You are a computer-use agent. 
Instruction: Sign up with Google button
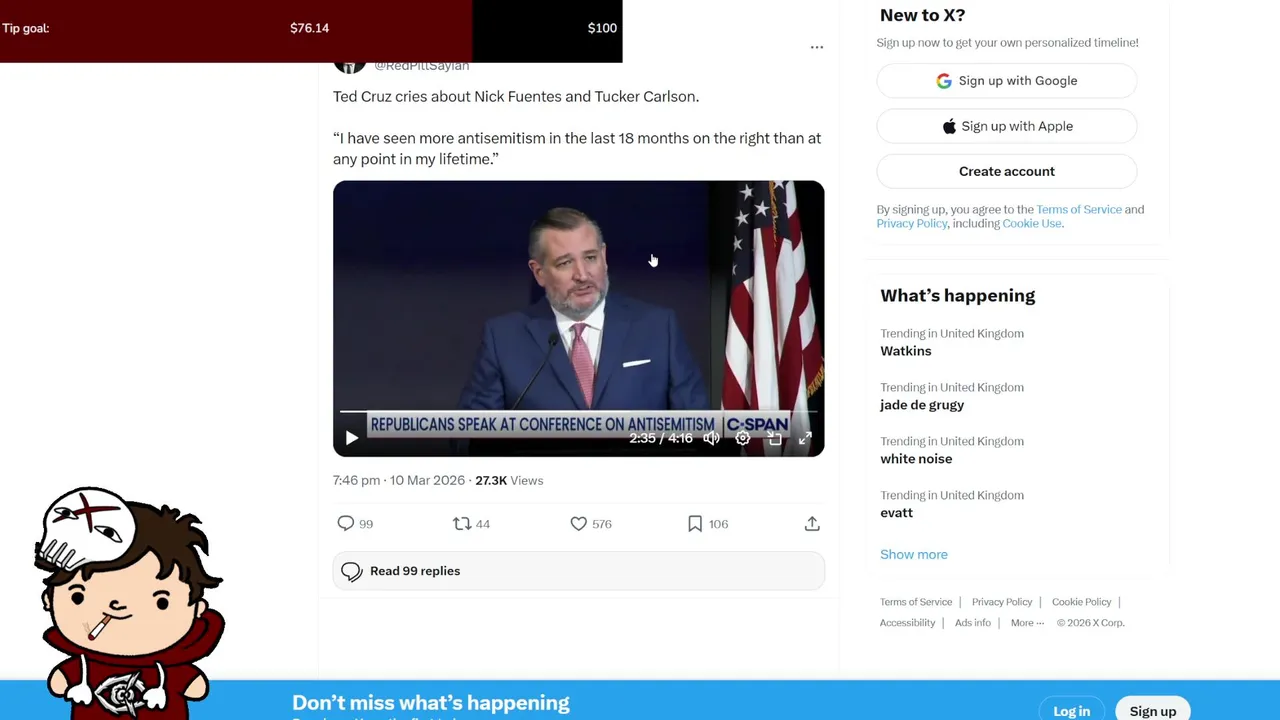click(x=1007, y=81)
